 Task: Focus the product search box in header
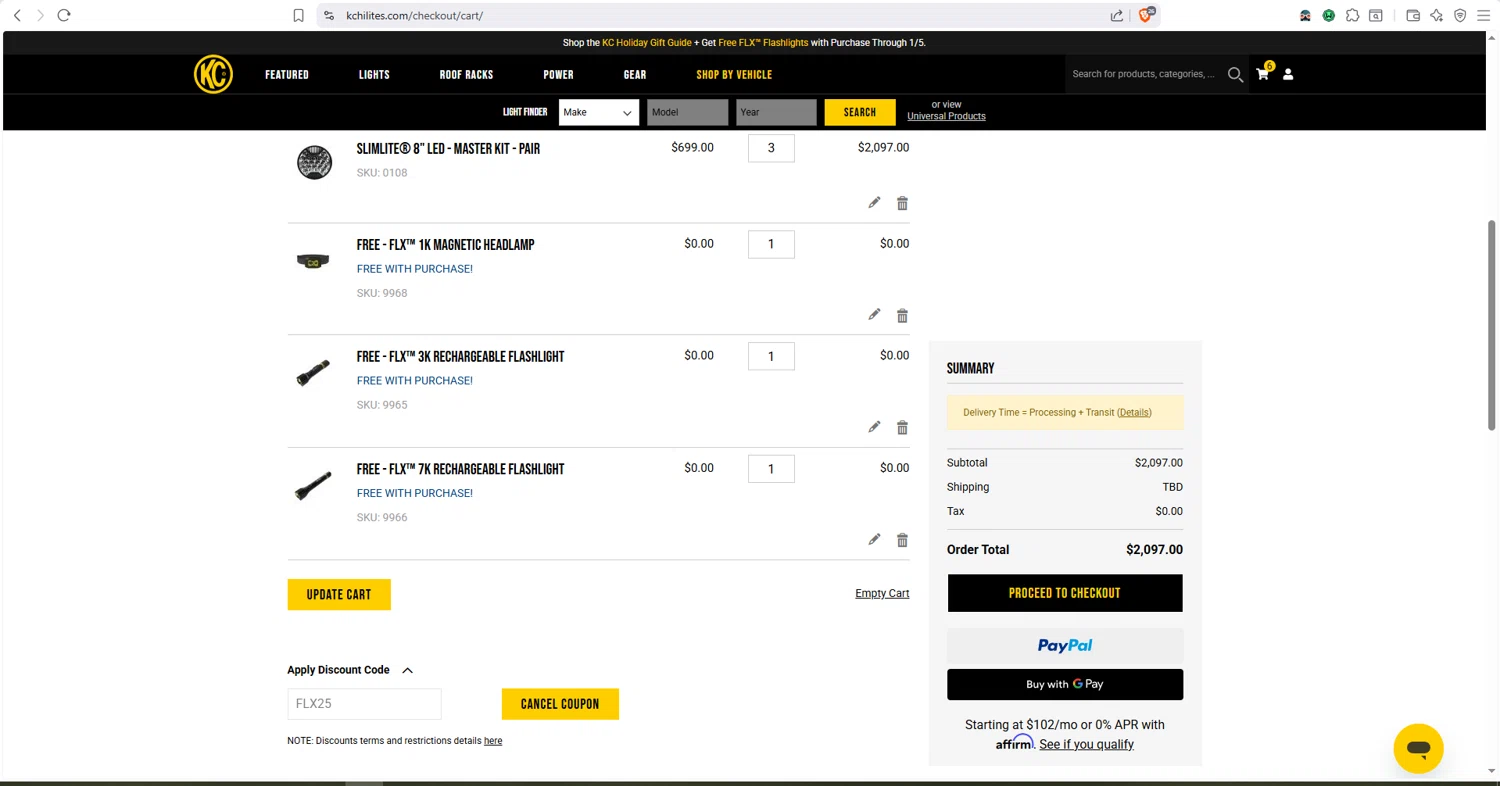(x=1144, y=74)
